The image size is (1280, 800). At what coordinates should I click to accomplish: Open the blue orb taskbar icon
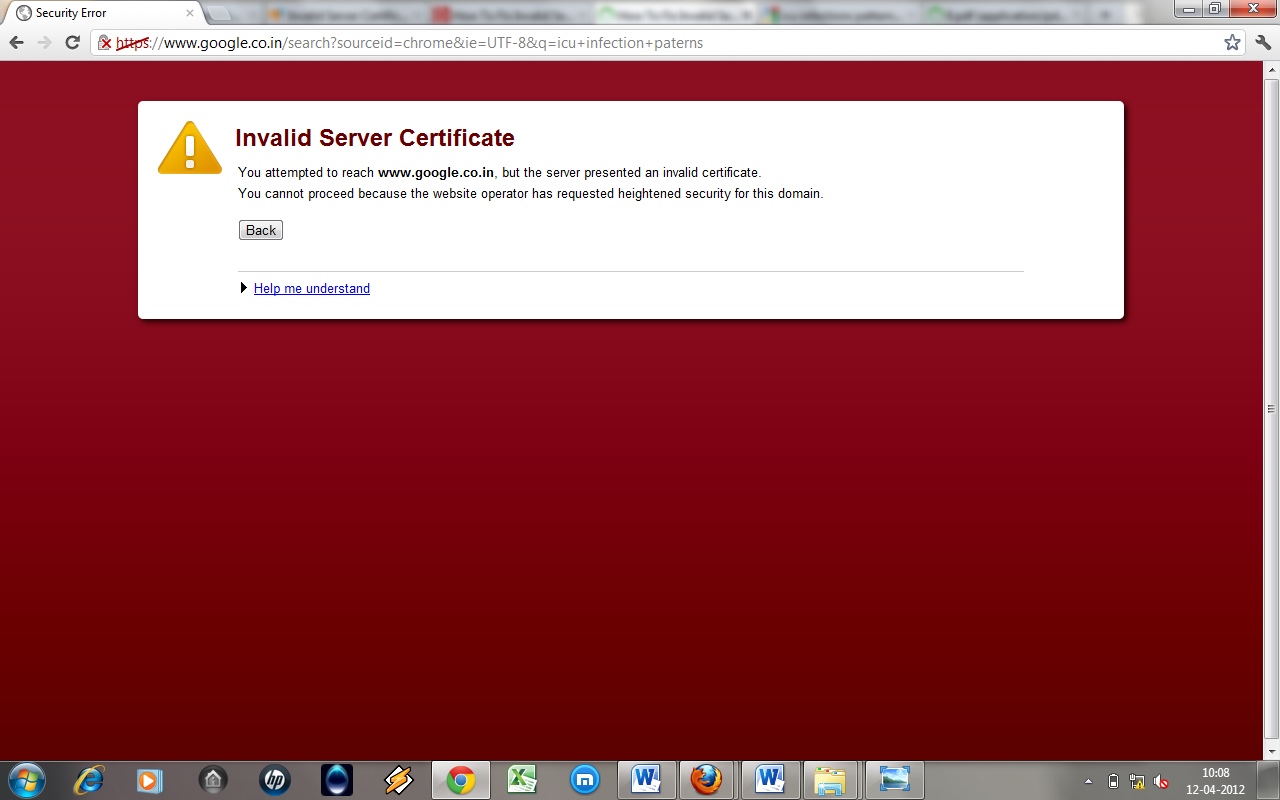click(x=337, y=779)
